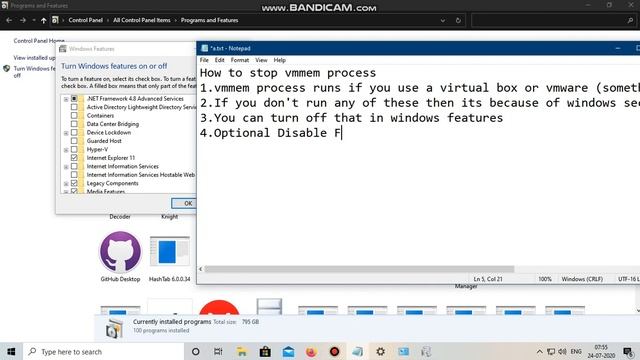
Task: Click the All Control Panel Items breadcrumb
Action: [x=142, y=20]
